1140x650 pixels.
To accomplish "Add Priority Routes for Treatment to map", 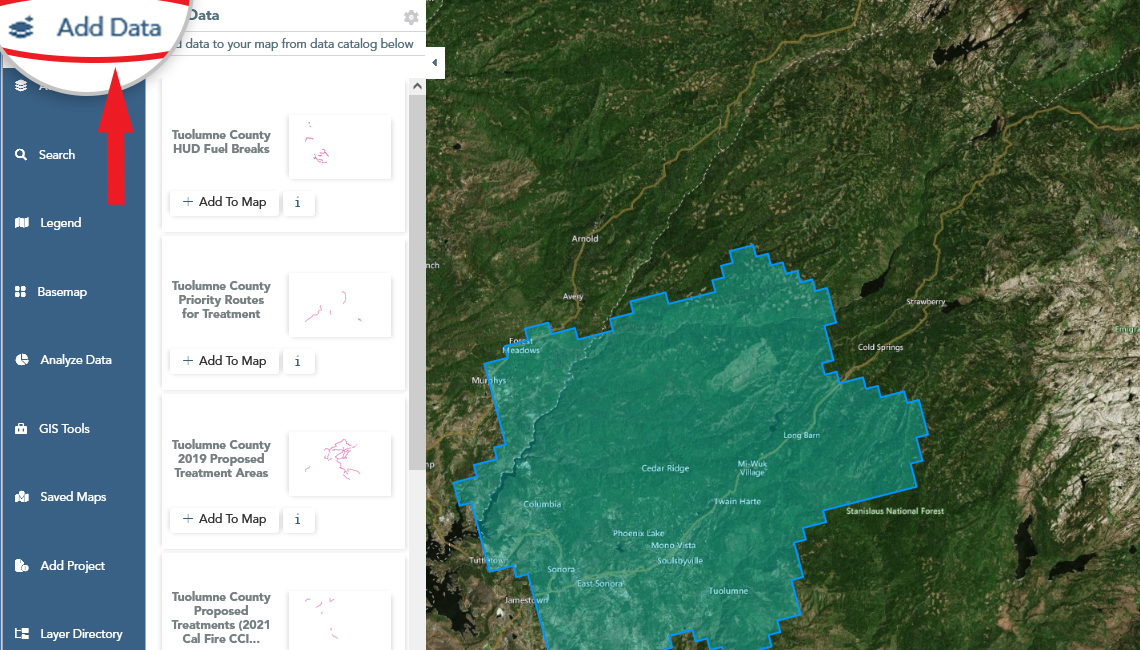I will click(x=224, y=361).
